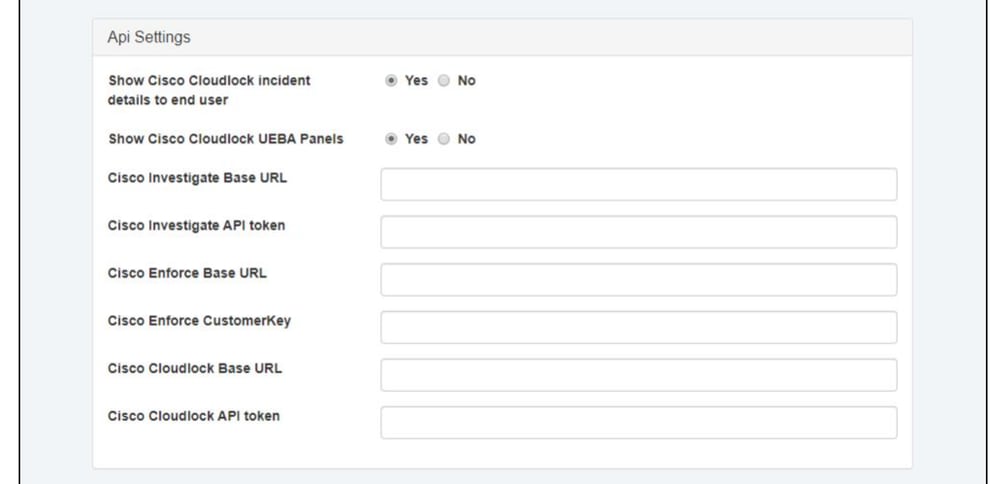Click the 'Cisco Investigate Base URL' label text

point(195,178)
